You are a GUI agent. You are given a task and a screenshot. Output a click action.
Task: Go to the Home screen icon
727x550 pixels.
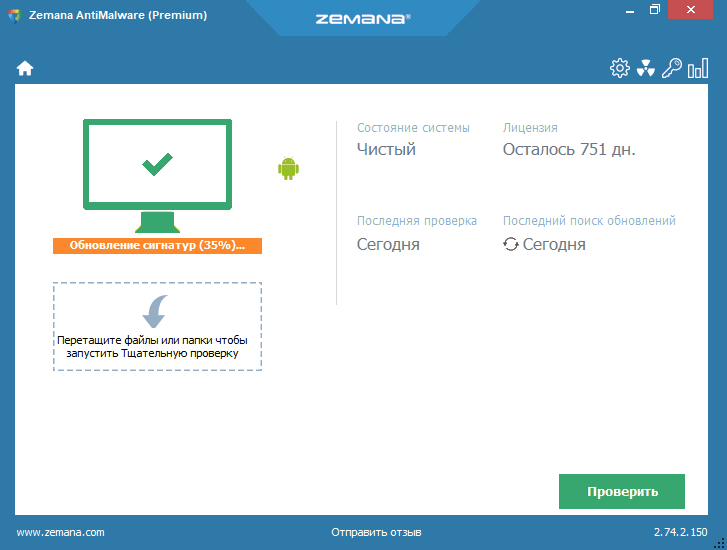coord(25,68)
